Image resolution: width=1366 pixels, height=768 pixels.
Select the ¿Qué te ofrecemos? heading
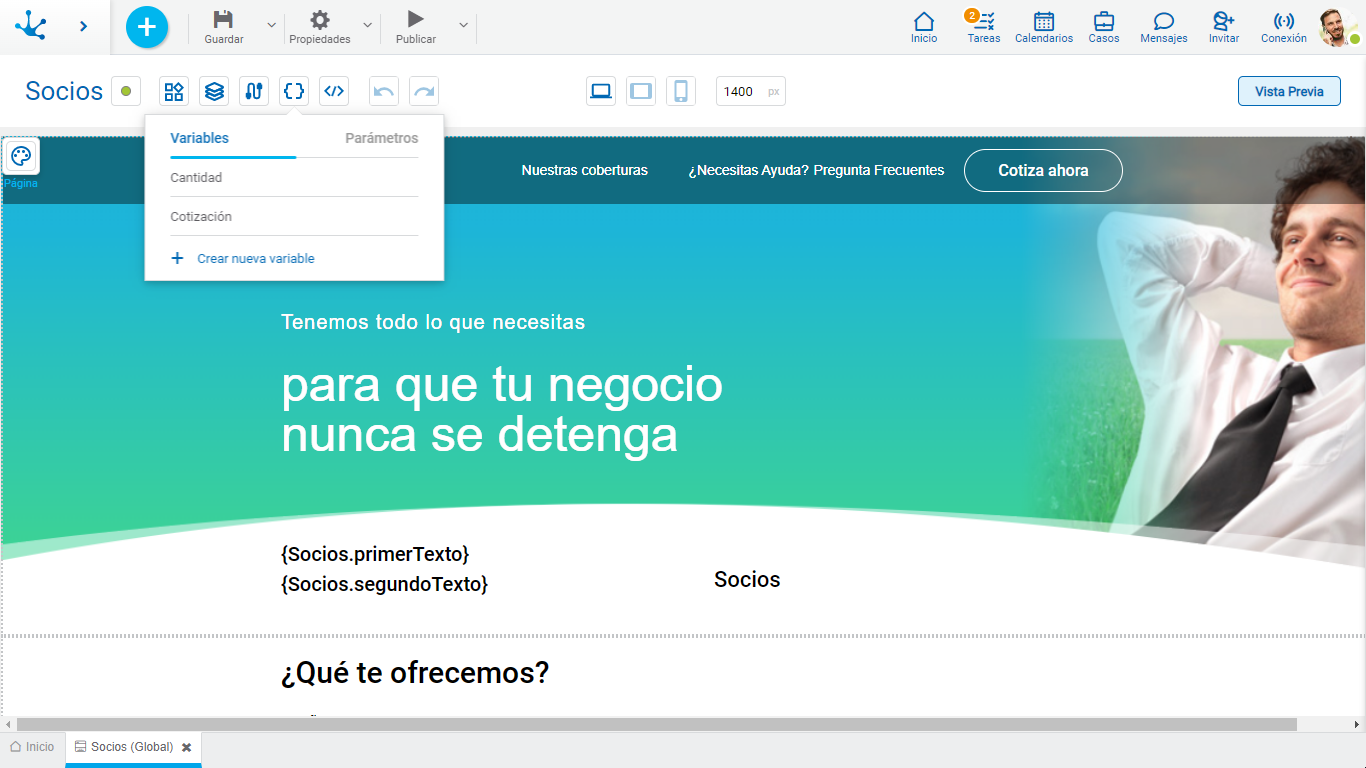pyautogui.click(x=415, y=673)
